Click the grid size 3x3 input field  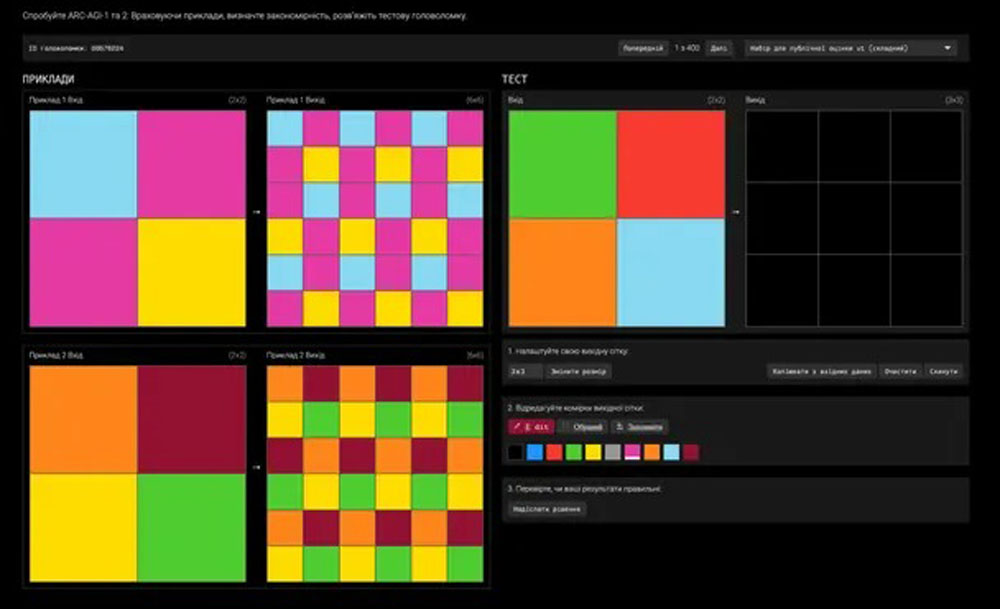click(525, 371)
